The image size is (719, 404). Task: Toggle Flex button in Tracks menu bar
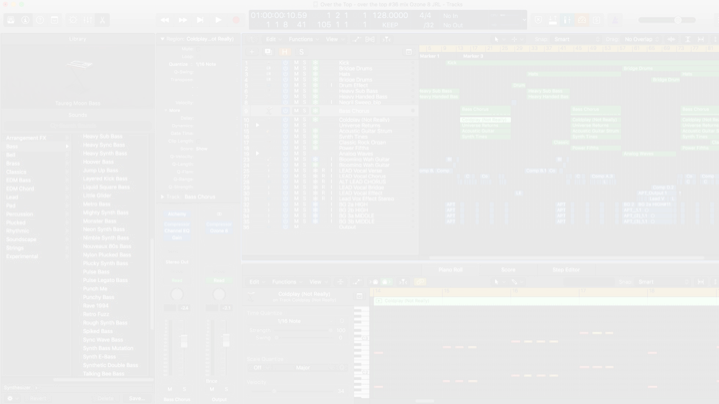[x=370, y=39]
